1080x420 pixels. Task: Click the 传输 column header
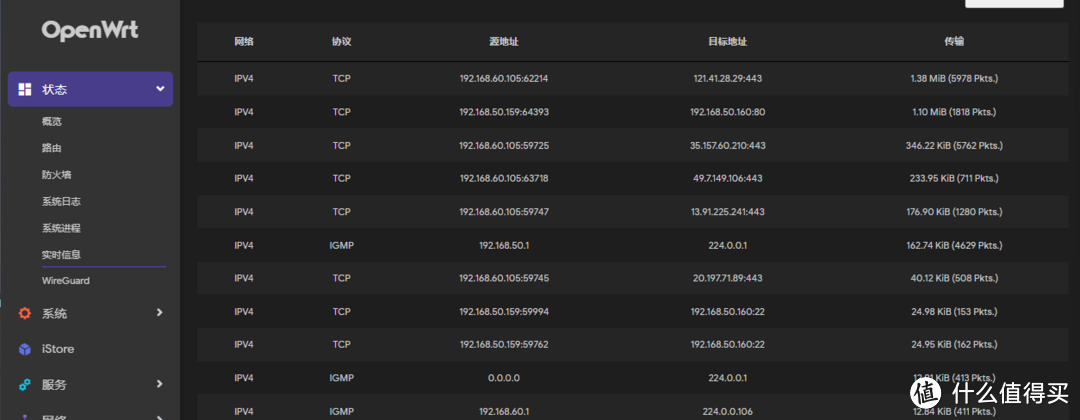click(x=955, y=42)
